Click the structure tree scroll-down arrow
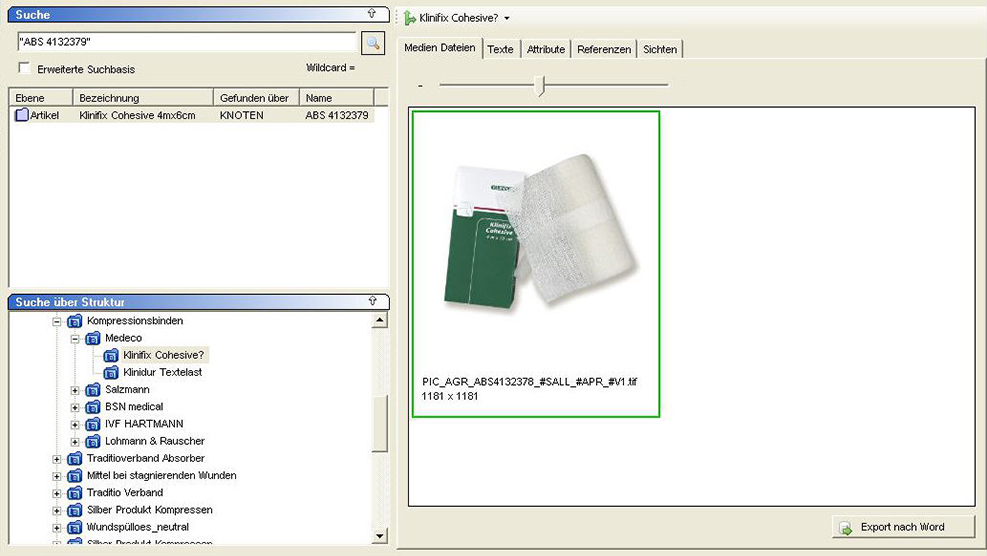Image resolution: width=987 pixels, height=556 pixels. point(380,536)
